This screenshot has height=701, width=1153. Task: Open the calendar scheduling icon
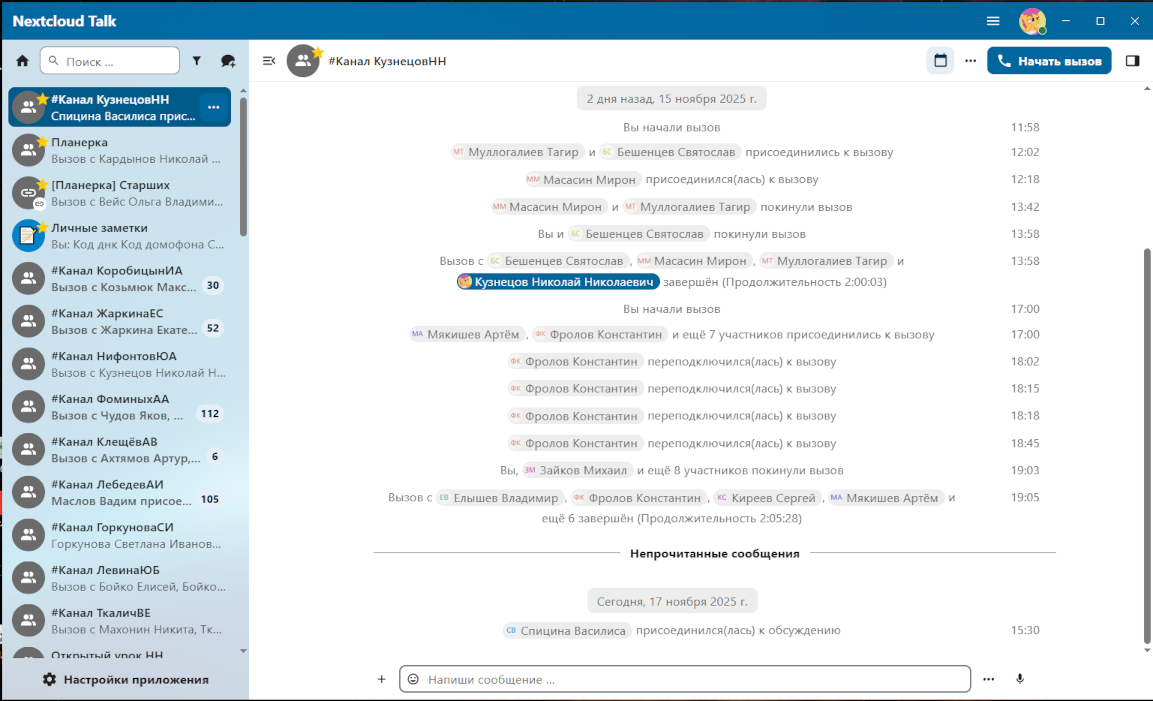tap(939, 60)
